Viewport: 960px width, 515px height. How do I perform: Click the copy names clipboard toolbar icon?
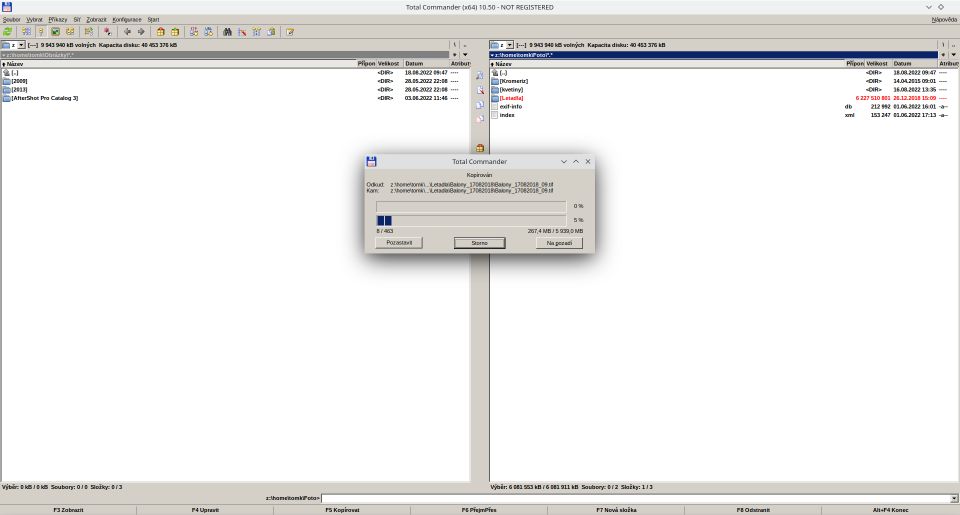(x=271, y=31)
